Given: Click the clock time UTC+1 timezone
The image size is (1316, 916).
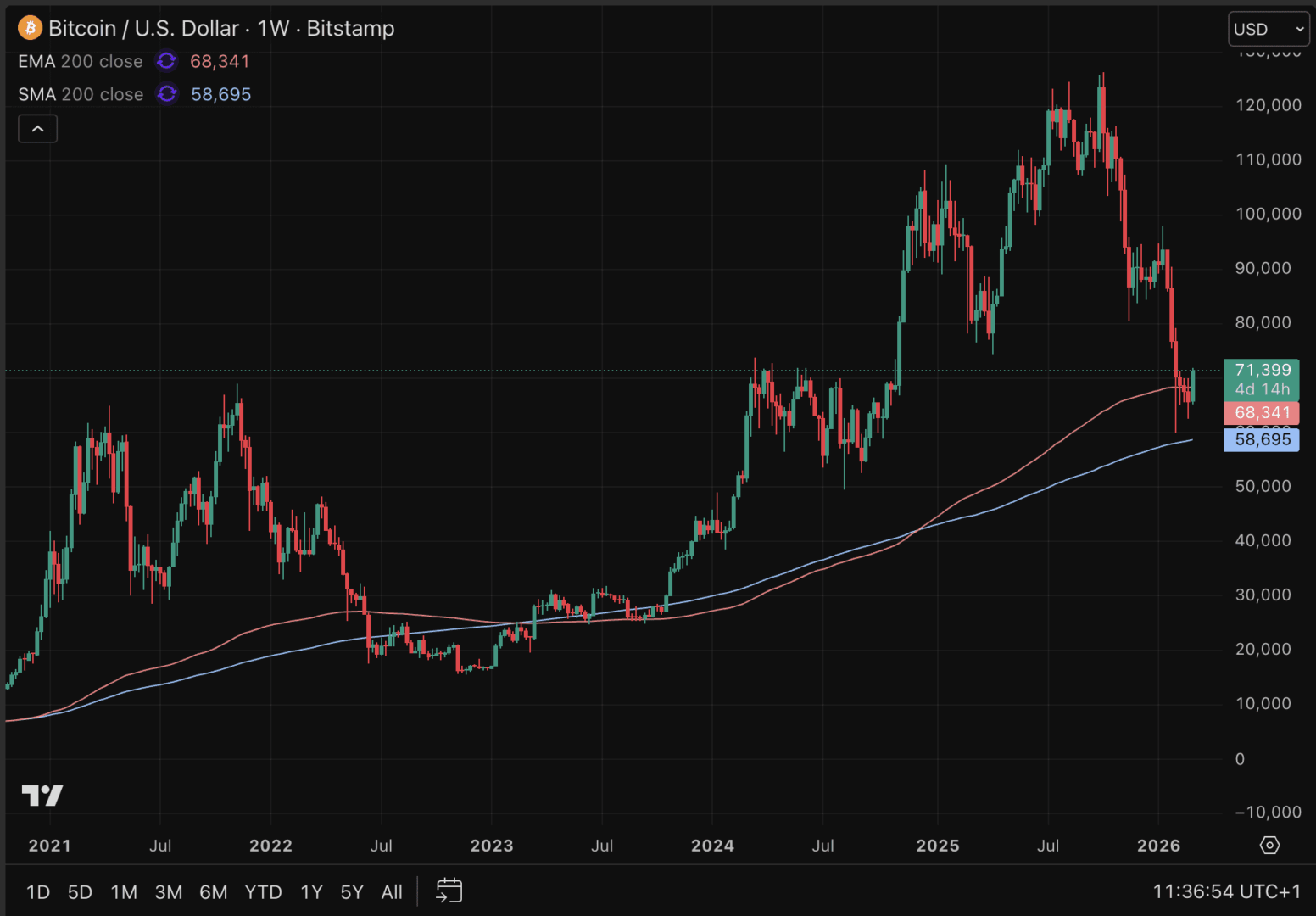Looking at the screenshot, I should pos(1226,891).
